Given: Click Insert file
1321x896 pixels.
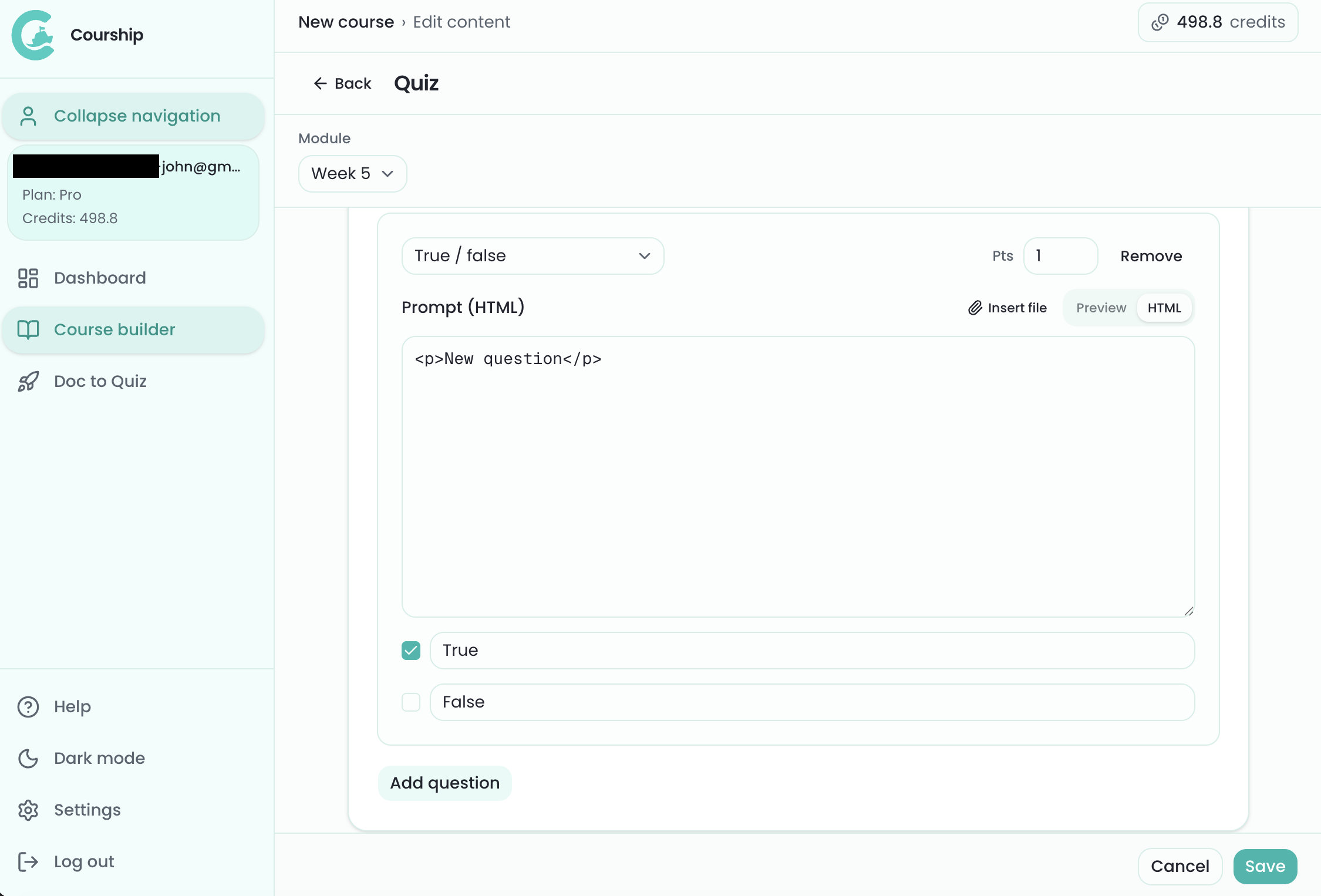Looking at the screenshot, I should [1007, 308].
